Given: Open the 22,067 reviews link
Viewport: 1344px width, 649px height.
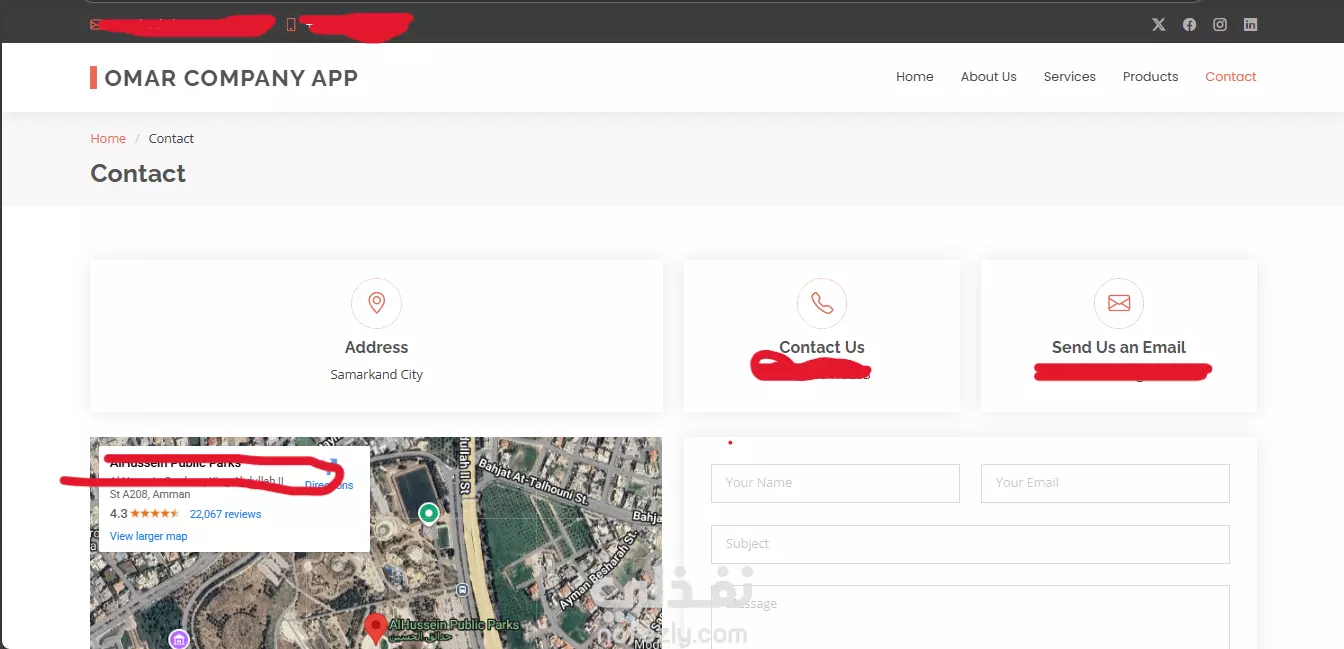Looking at the screenshot, I should point(225,514).
